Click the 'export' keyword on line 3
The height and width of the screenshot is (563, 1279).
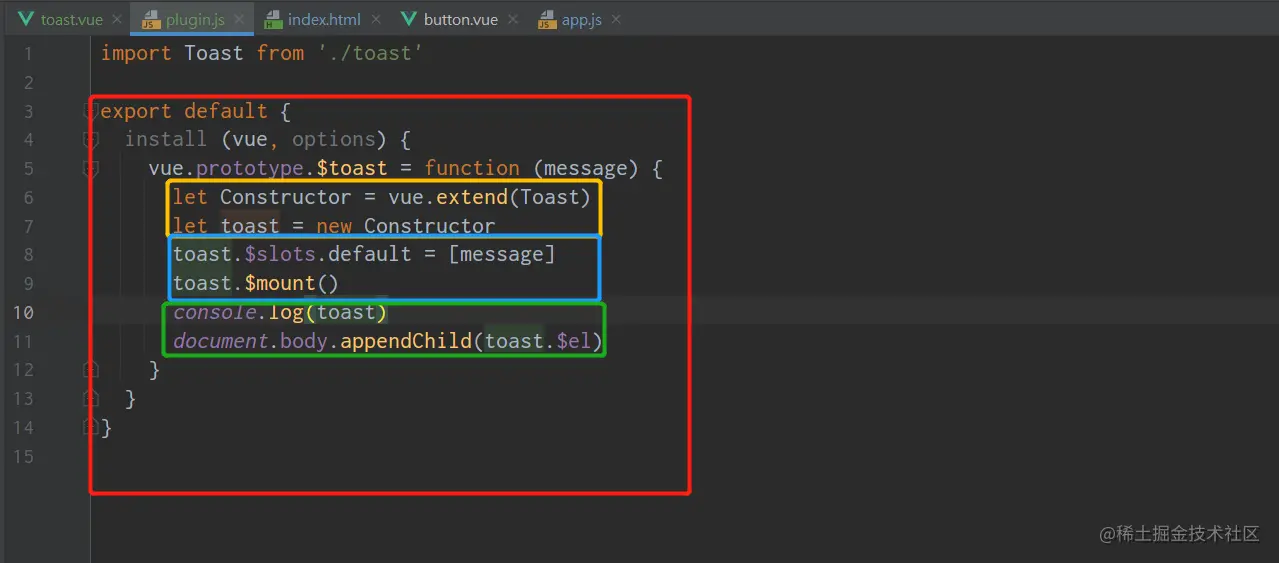click(x=136, y=111)
